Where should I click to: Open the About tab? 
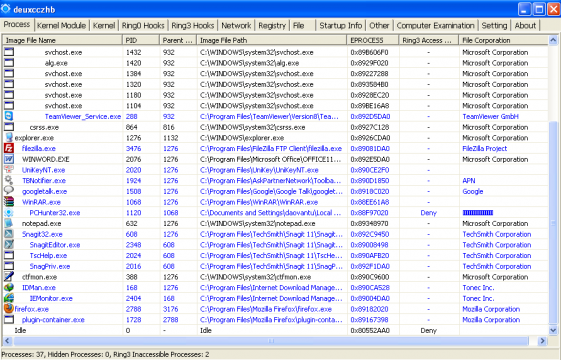tap(525, 26)
